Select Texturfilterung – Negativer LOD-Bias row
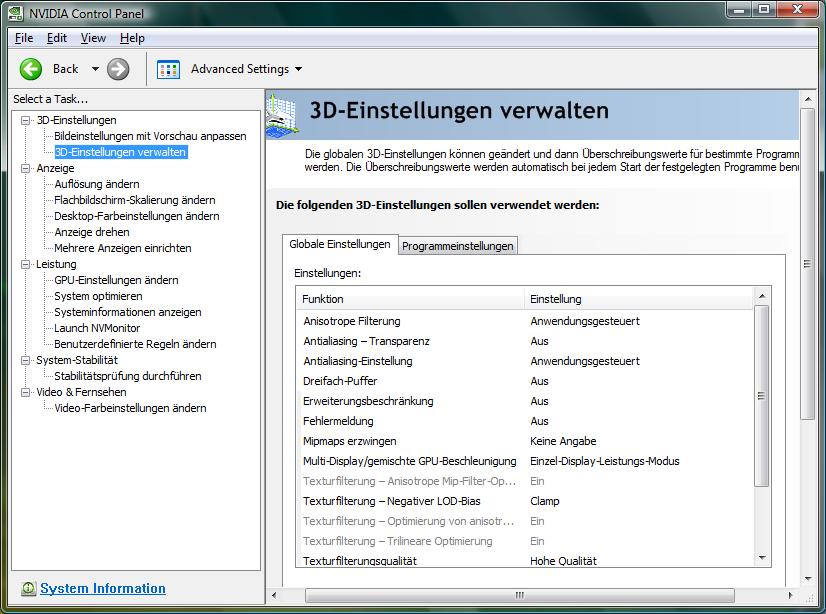826x614 pixels. [x=525, y=501]
